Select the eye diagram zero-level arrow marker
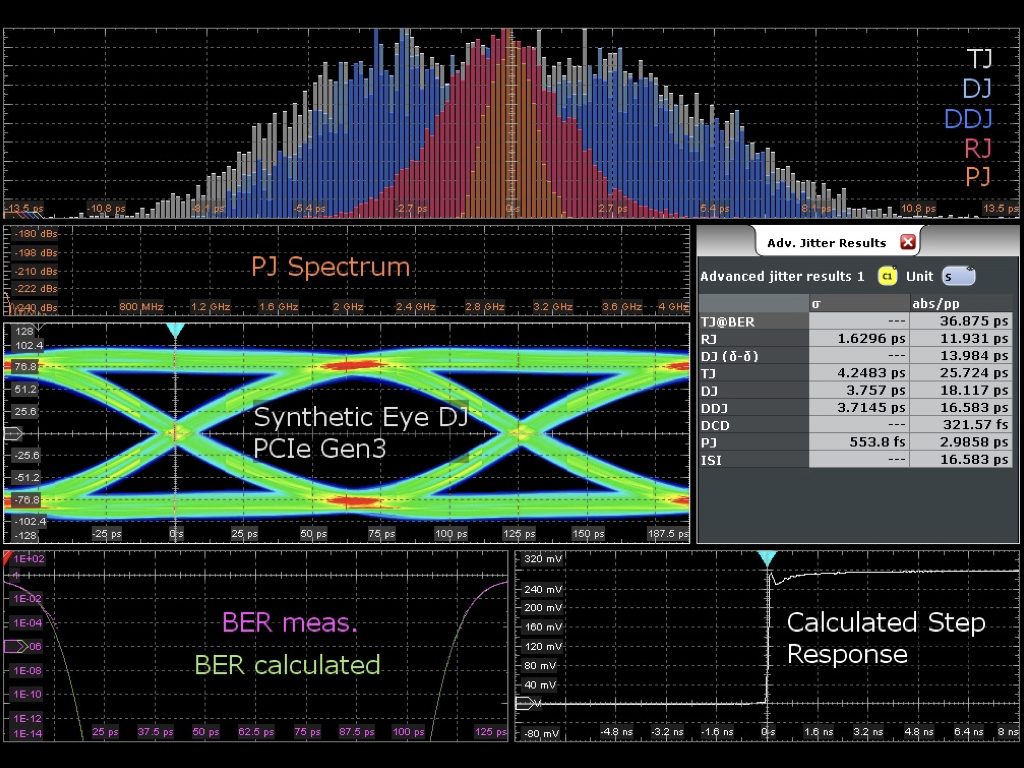This screenshot has width=1024, height=768. [13, 433]
